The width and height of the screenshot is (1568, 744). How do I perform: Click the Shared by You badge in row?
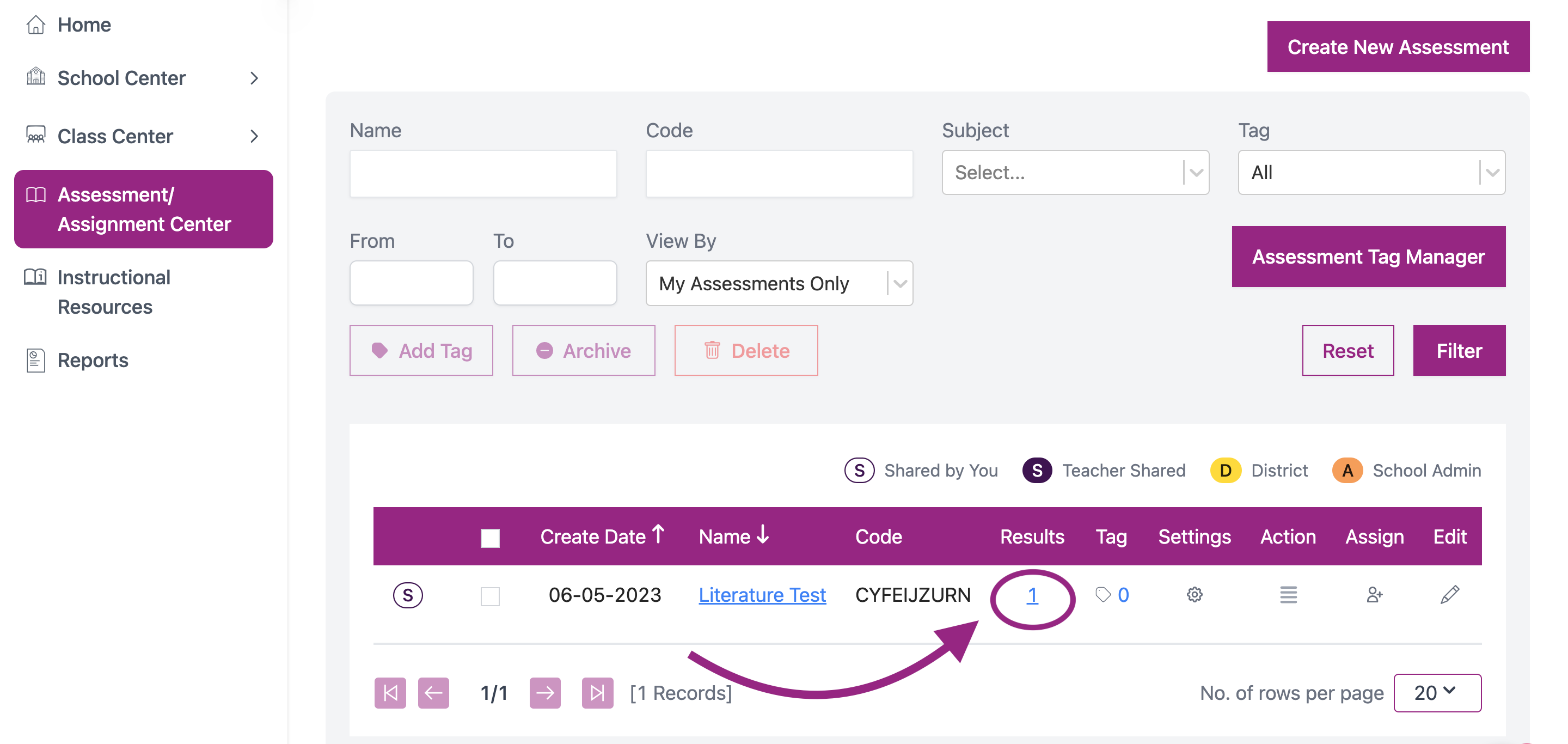408,594
